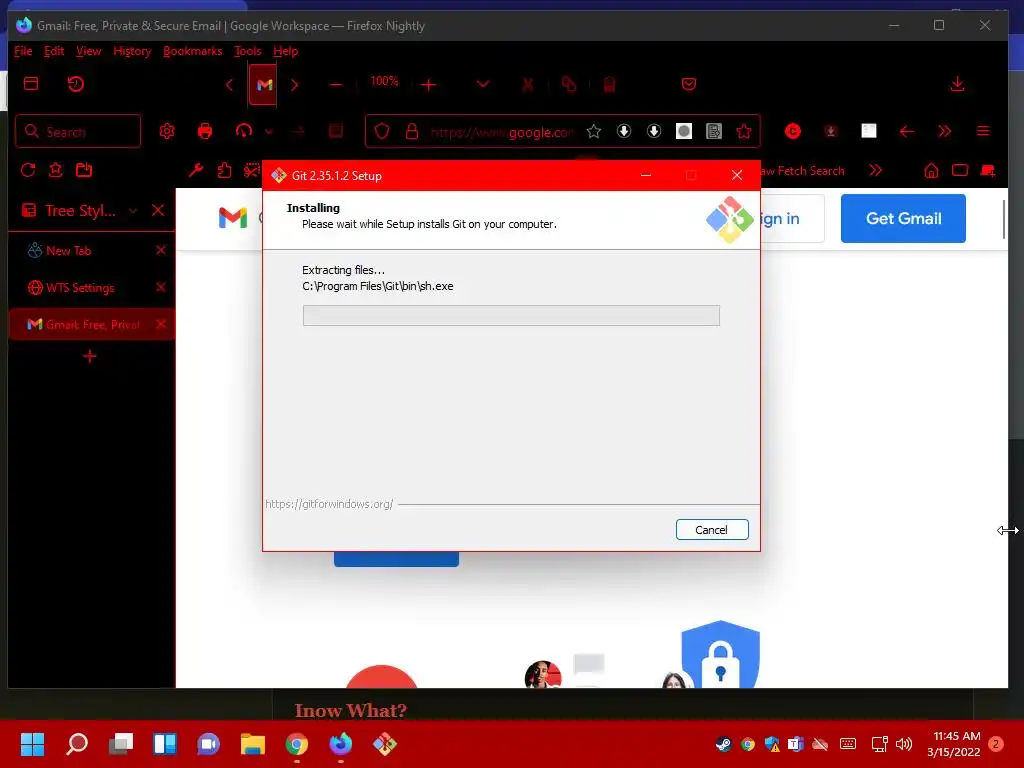Viewport: 1024px width, 768px height.
Task: Expand bookmarks toolbar overflow chevron
Action: tap(875, 170)
